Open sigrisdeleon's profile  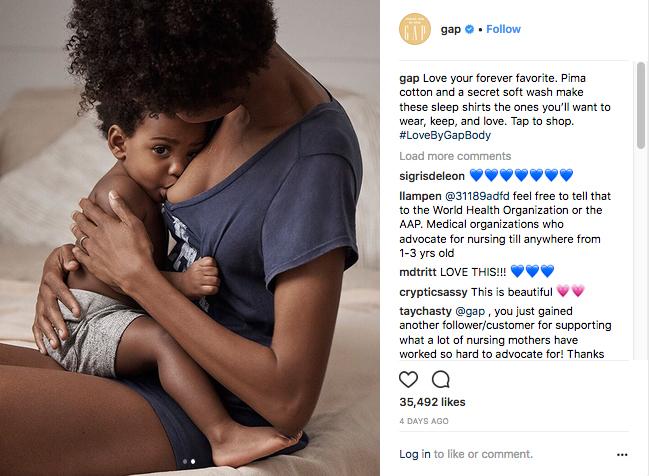pos(432,176)
